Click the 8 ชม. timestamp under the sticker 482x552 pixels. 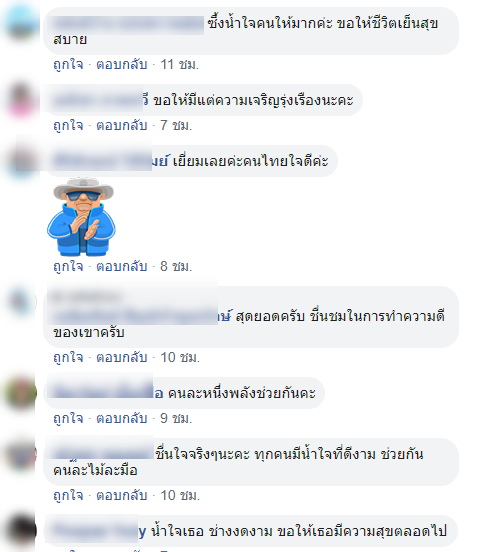(176, 266)
